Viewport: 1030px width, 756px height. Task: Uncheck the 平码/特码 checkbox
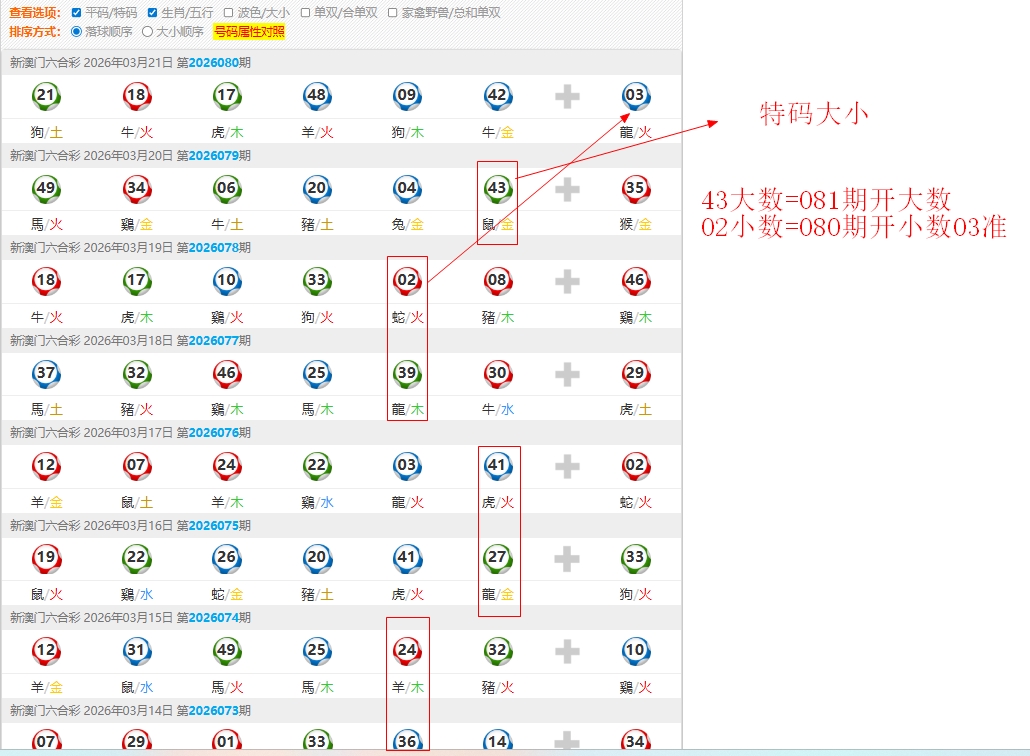tap(77, 13)
